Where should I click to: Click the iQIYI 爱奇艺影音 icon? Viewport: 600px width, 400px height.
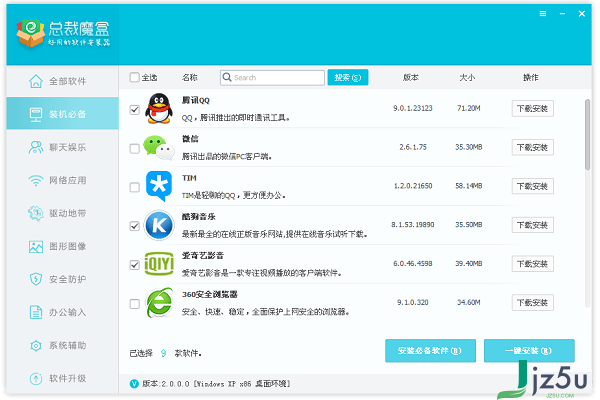pyautogui.click(x=158, y=264)
